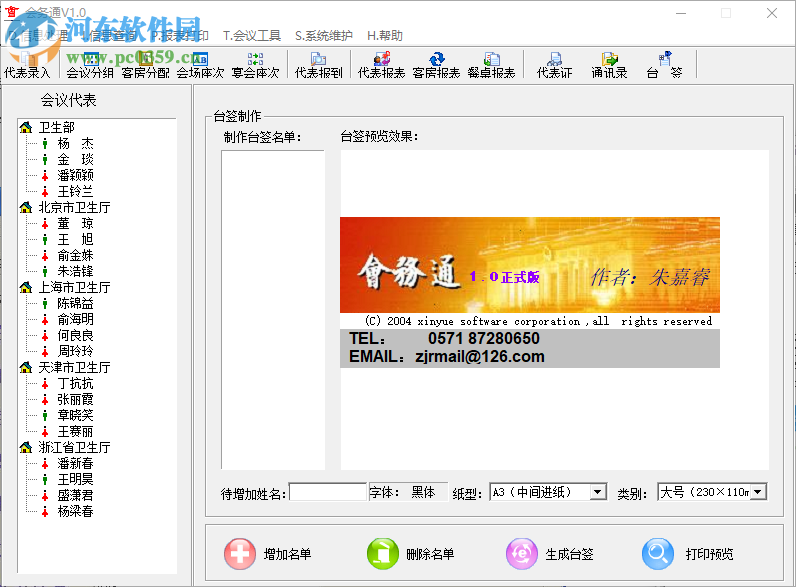Select delegate 潘新春 in the tree
Screen dimensions: 796x587
75,463
